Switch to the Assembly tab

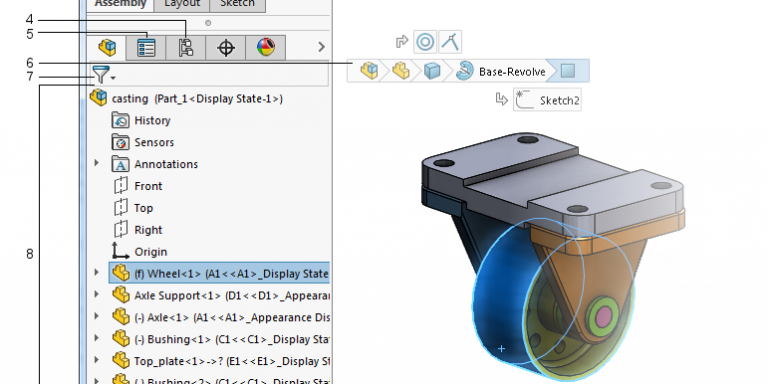pyautogui.click(x=120, y=3)
